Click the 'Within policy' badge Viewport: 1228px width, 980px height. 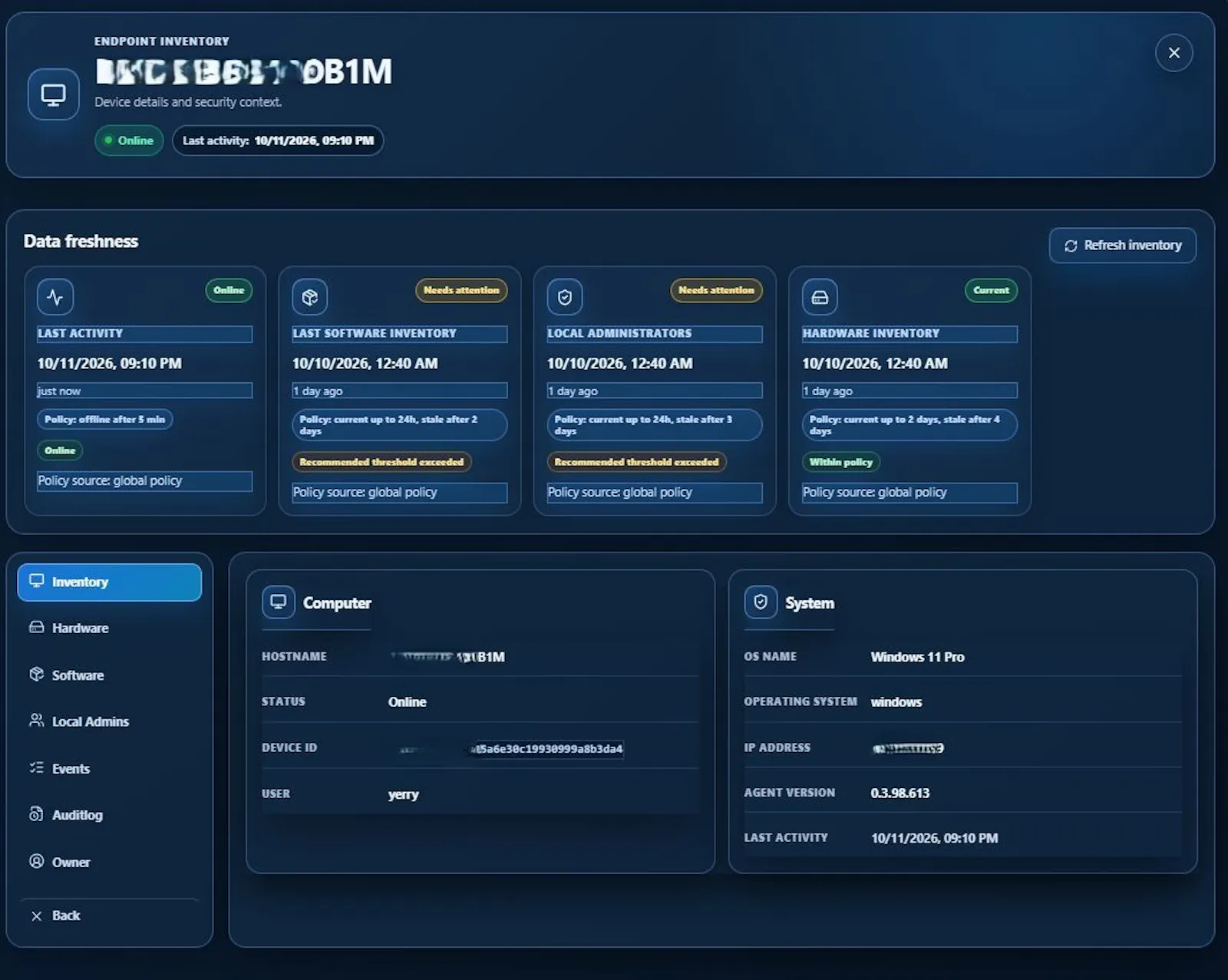coord(841,462)
